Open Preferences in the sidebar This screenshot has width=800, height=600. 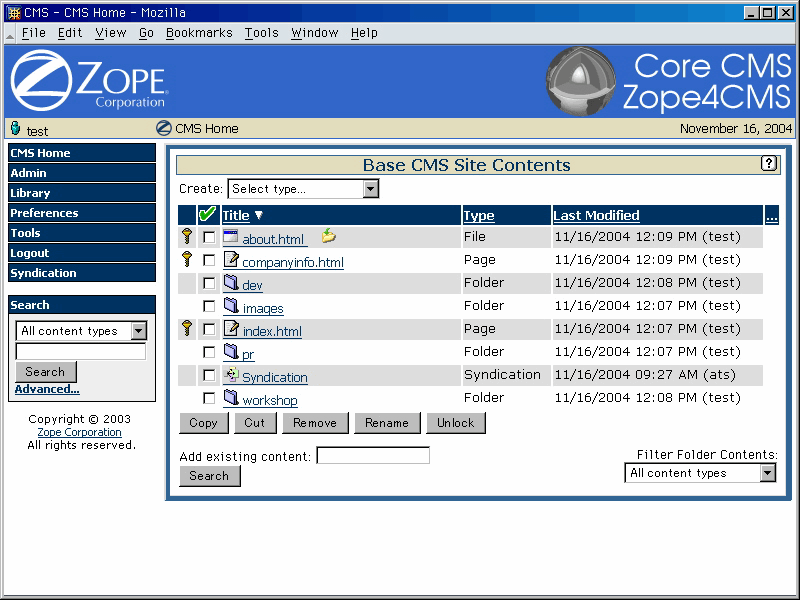coord(82,213)
